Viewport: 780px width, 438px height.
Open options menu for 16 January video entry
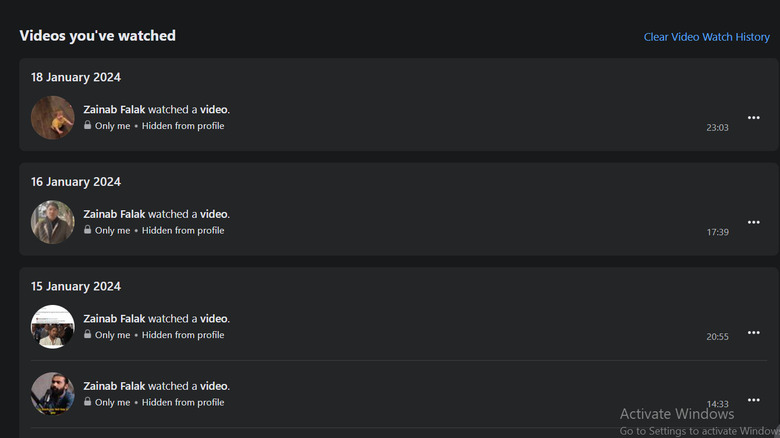[753, 222]
